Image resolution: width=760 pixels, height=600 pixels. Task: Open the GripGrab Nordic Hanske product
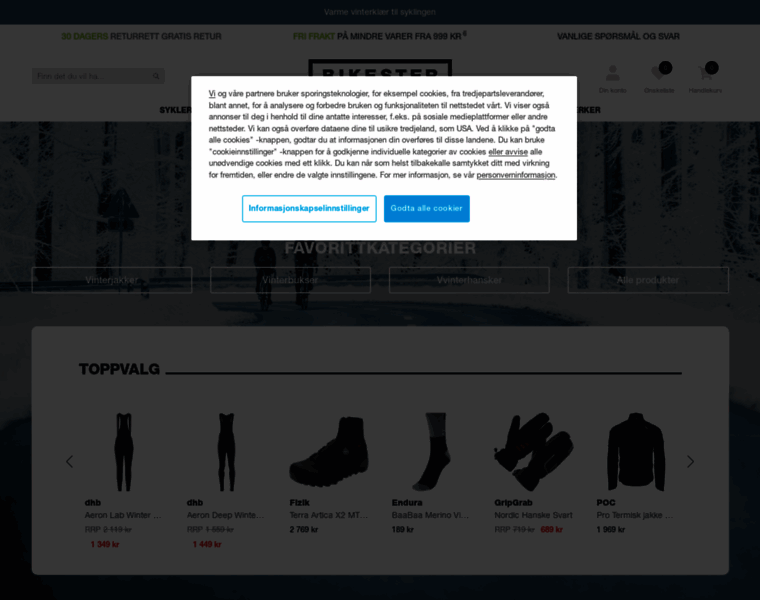click(533, 515)
